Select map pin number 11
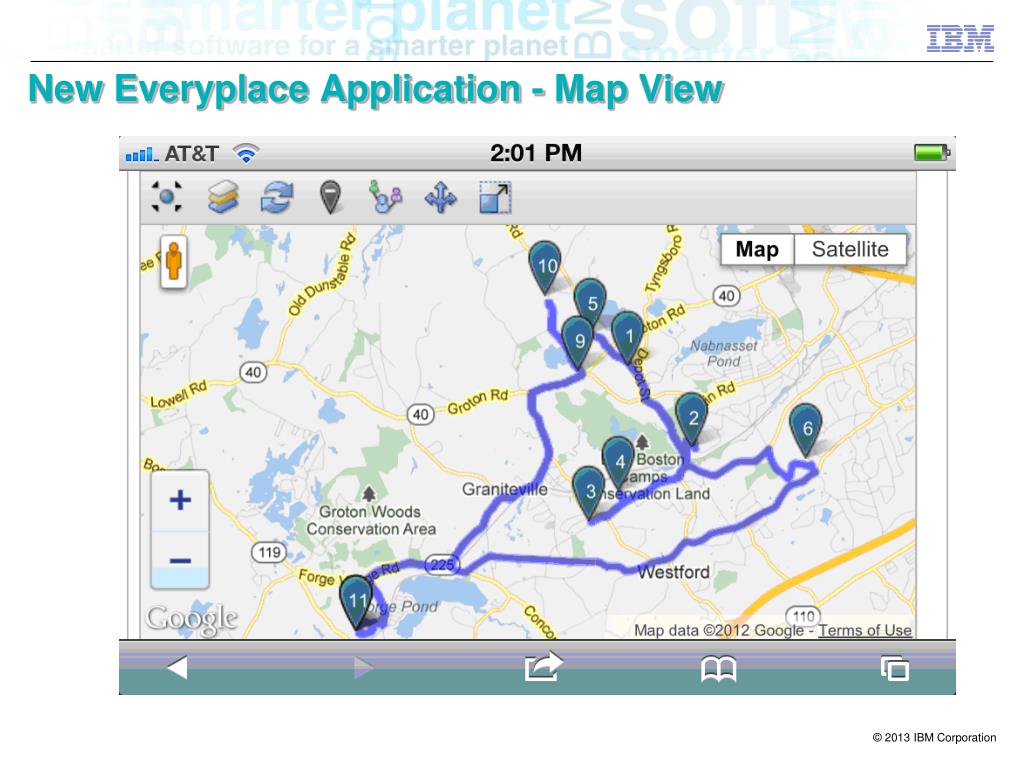The image size is (1024, 768). click(357, 601)
